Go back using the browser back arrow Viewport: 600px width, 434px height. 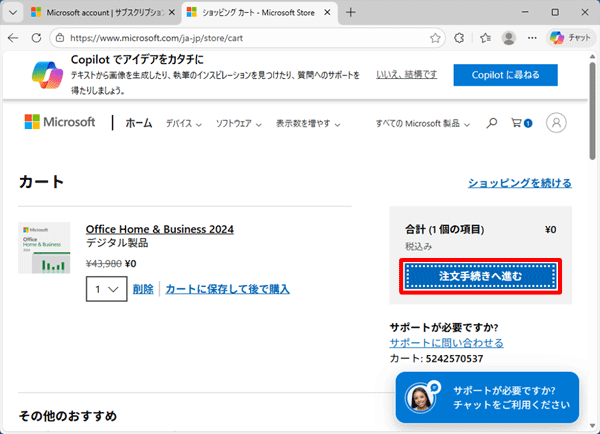pyautogui.click(x=14, y=38)
